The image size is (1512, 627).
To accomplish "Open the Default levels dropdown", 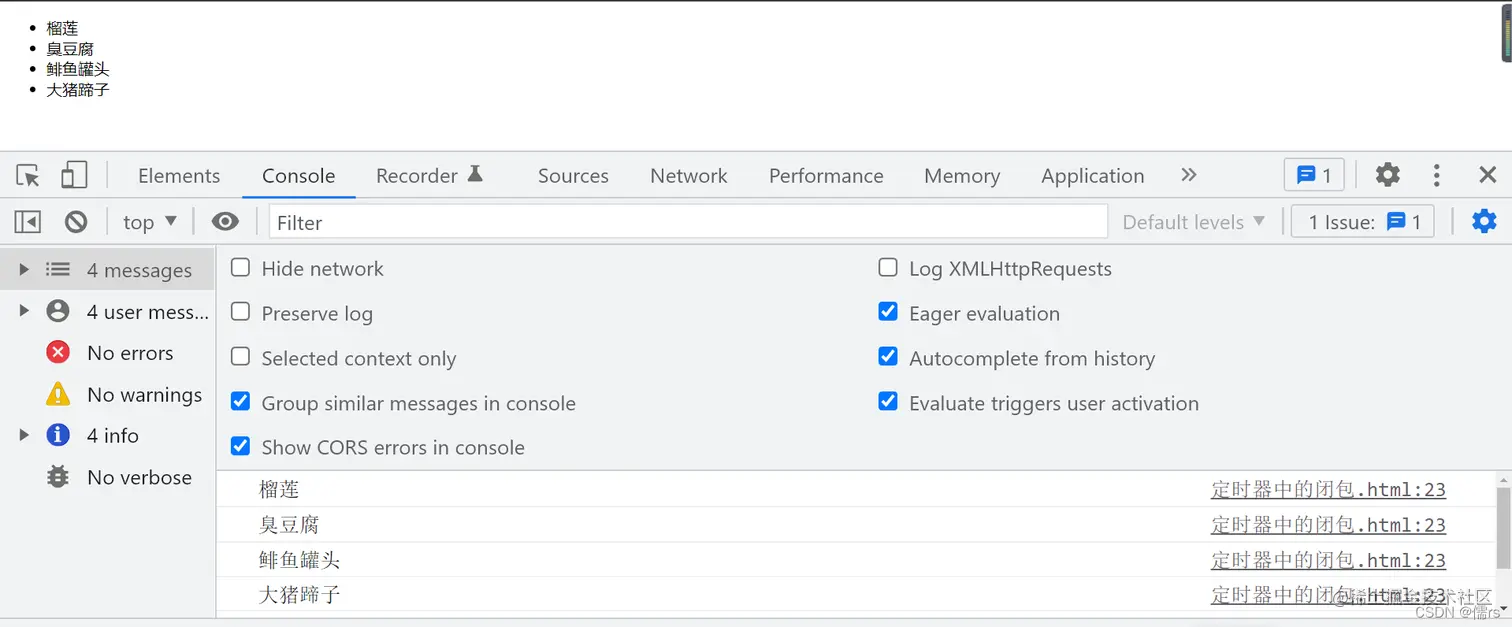I will 1194,222.
